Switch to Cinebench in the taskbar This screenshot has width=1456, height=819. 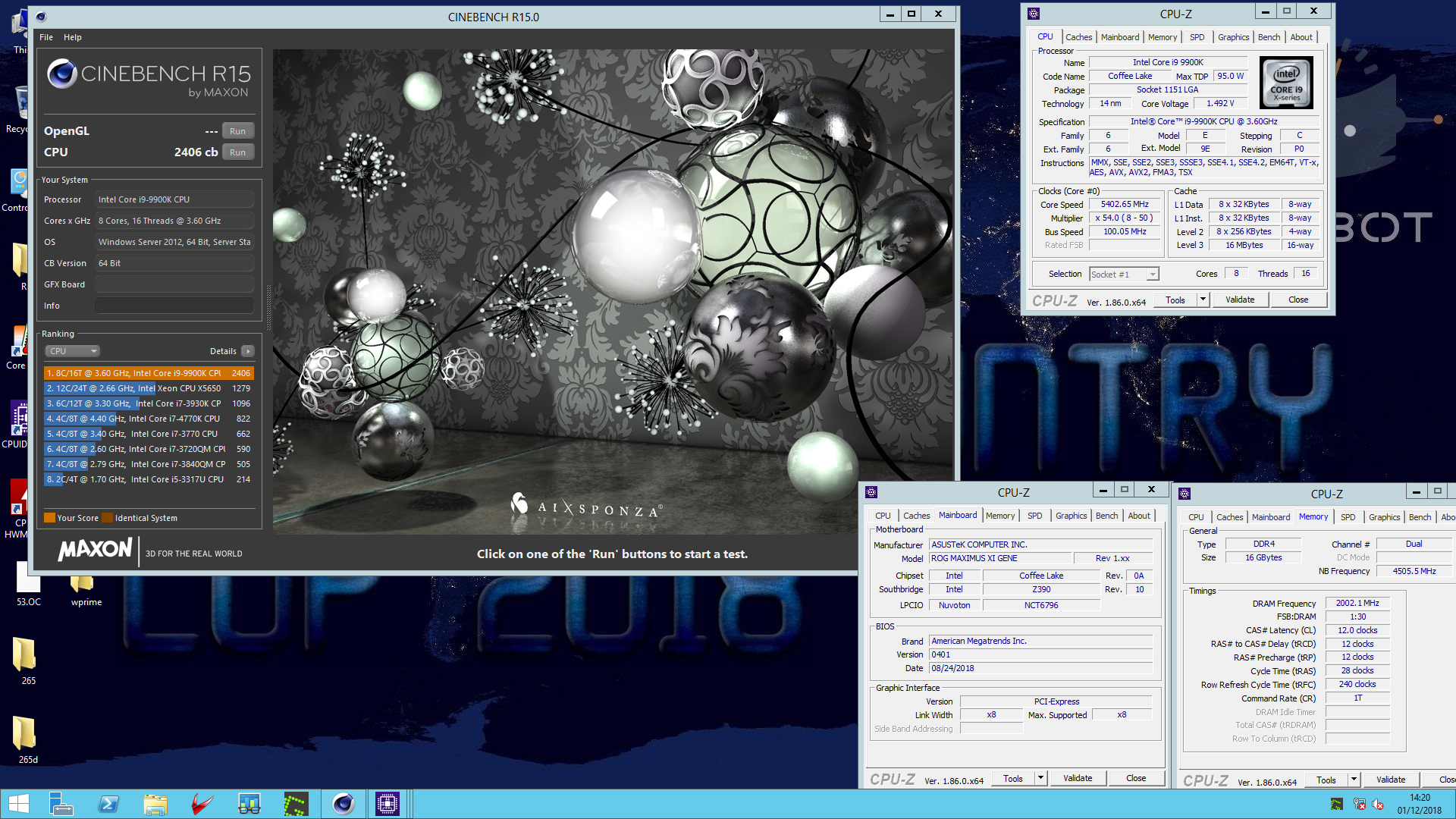[344, 804]
